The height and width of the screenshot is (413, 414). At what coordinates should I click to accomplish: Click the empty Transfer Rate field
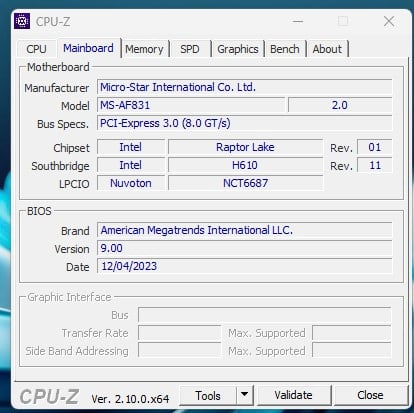click(x=179, y=333)
